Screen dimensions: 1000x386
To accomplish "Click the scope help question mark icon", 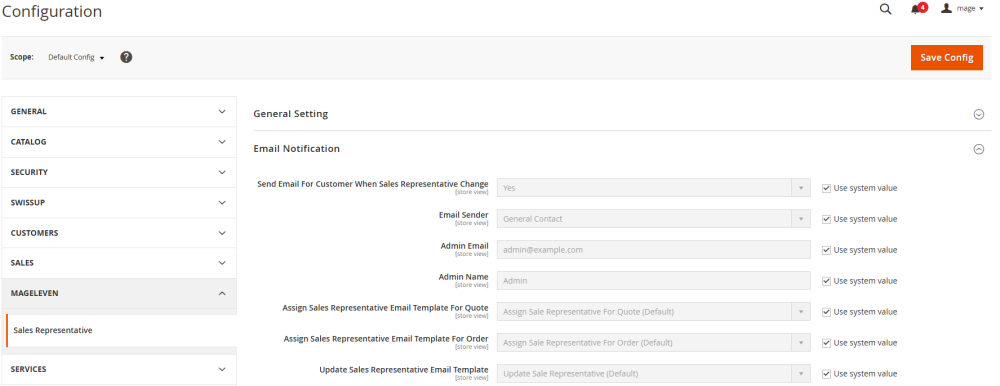I will [126, 57].
